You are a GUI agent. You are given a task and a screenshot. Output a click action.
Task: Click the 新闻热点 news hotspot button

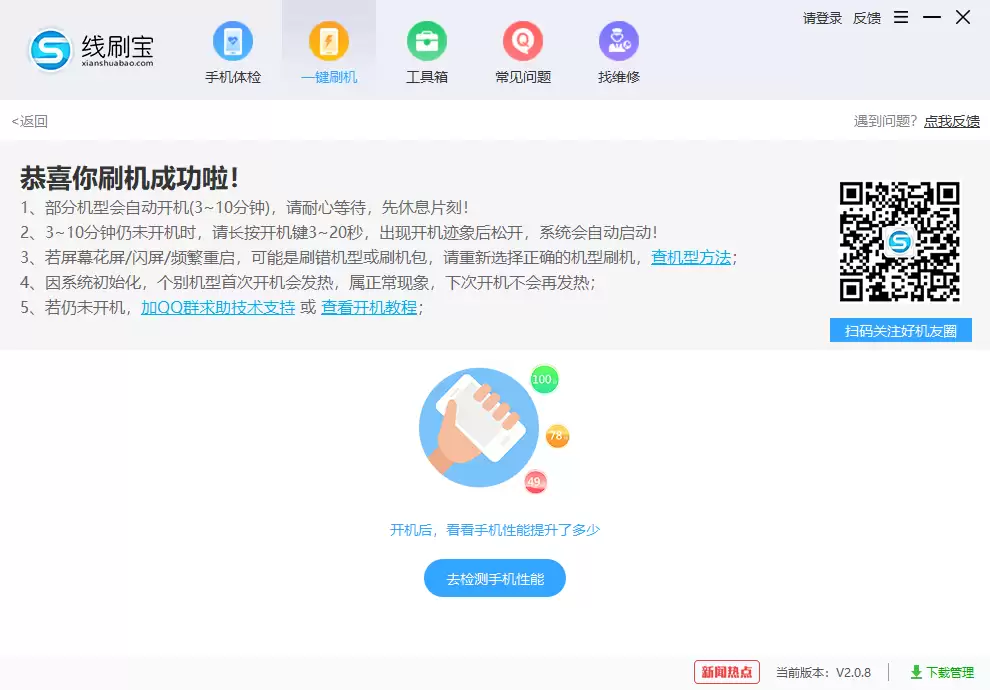pyautogui.click(x=727, y=672)
